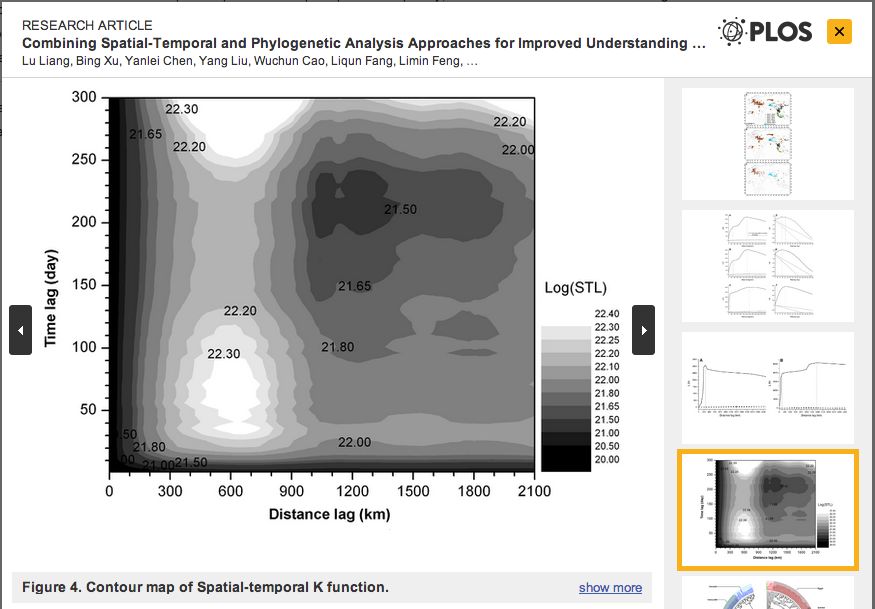The width and height of the screenshot is (875, 609).
Task: Click the 'RESEARCH ARTICLE' label
Action: tap(87, 25)
